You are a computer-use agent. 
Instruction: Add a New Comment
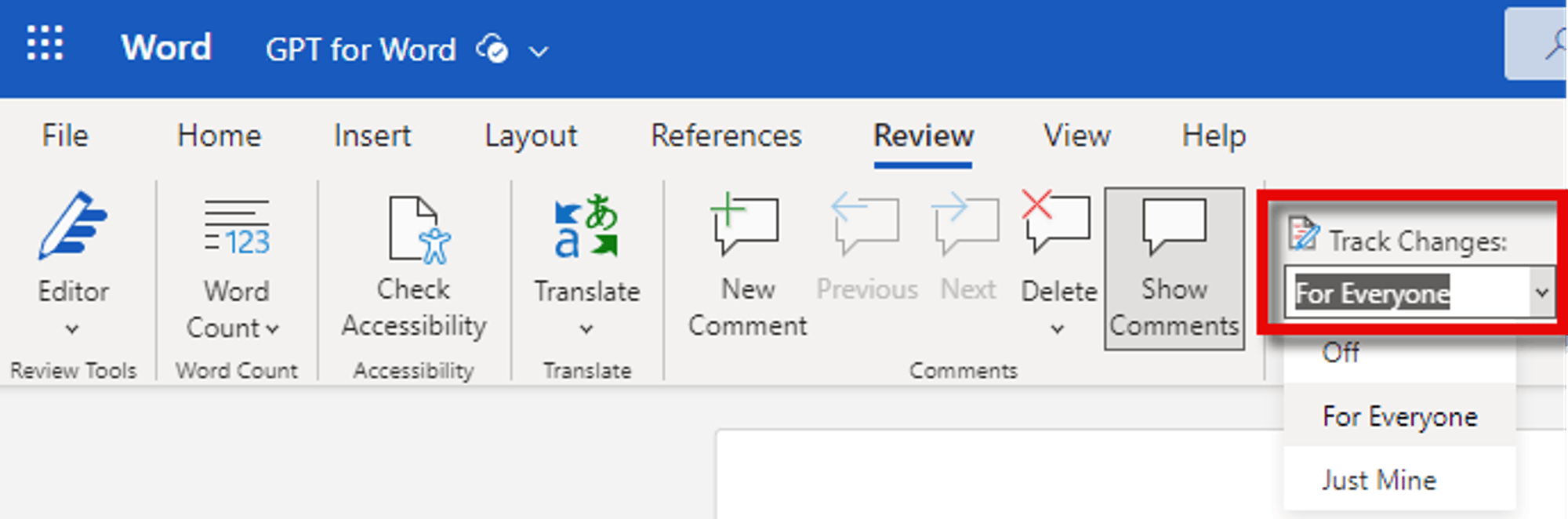click(x=747, y=267)
